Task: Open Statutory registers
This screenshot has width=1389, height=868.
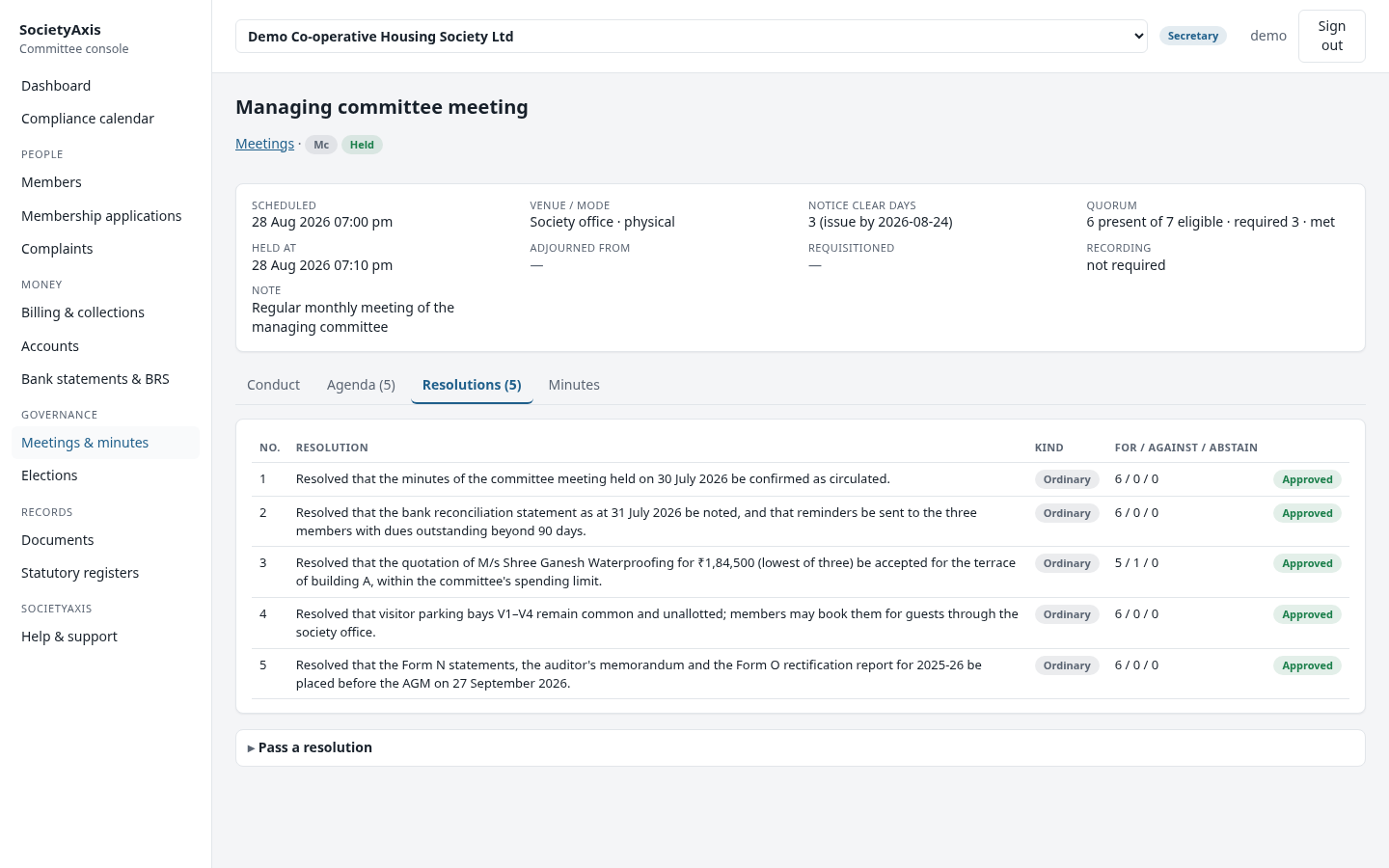Action: click(106, 573)
